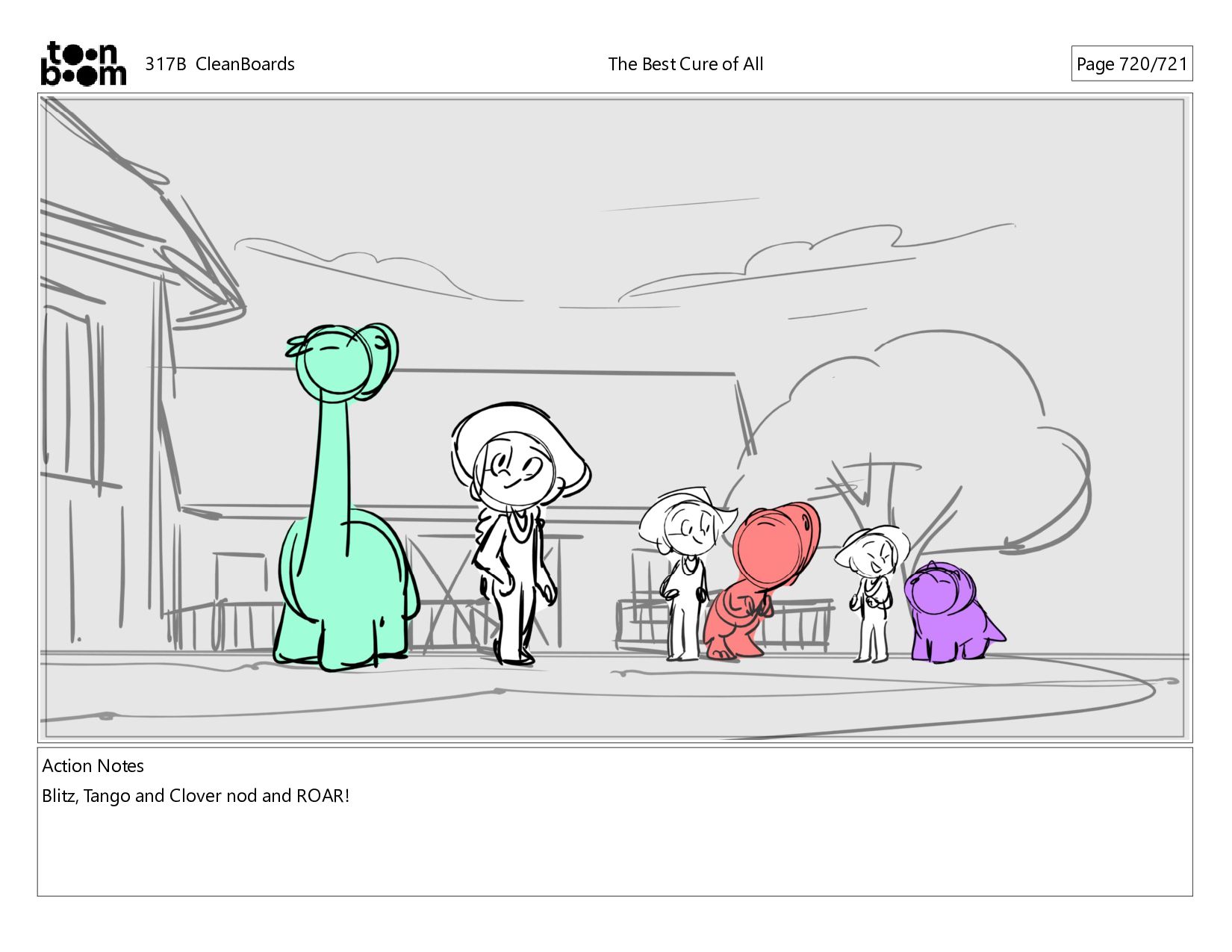
Task: Select the '317B CleanBoards' header text
Action: coord(220,64)
